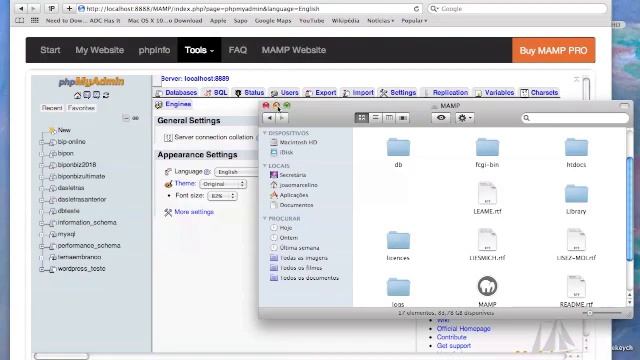
Task: Click the Google search field in Safari
Action: tap(518, 9)
